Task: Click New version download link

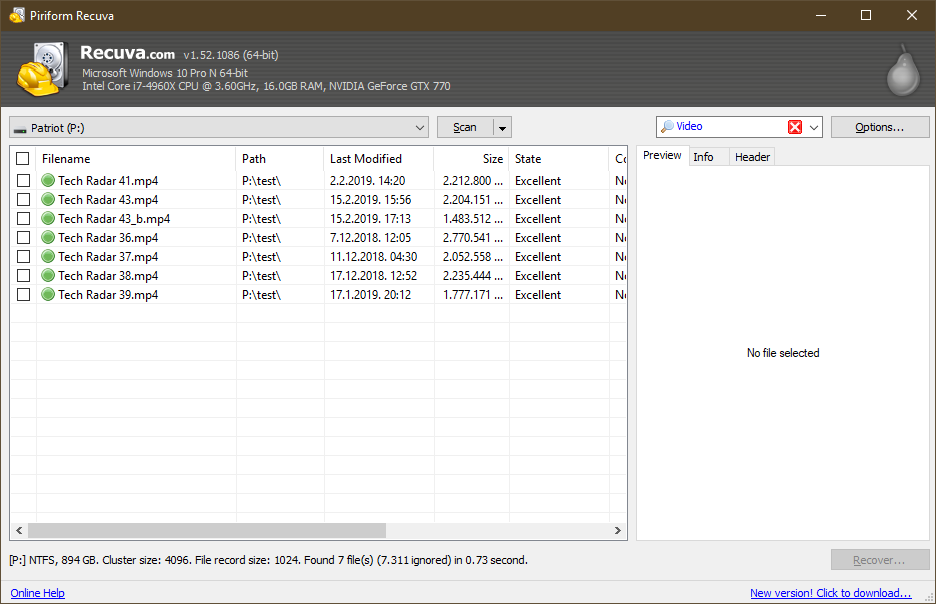Action: 830,593
